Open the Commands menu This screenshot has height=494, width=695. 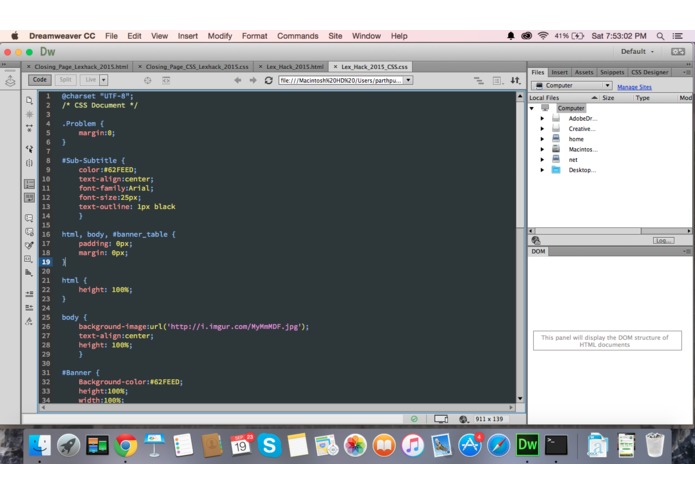coord(297,36)
